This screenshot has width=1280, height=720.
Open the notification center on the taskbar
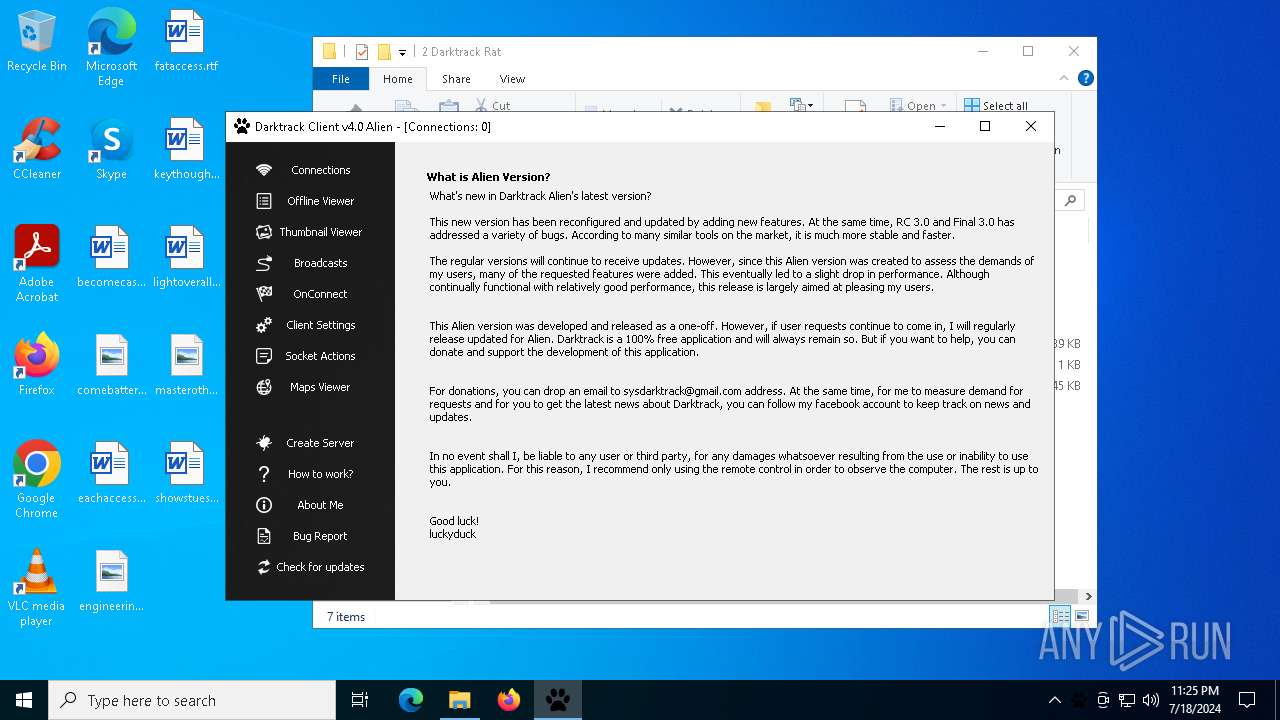pyautogui.click(x=1247, y=700)
